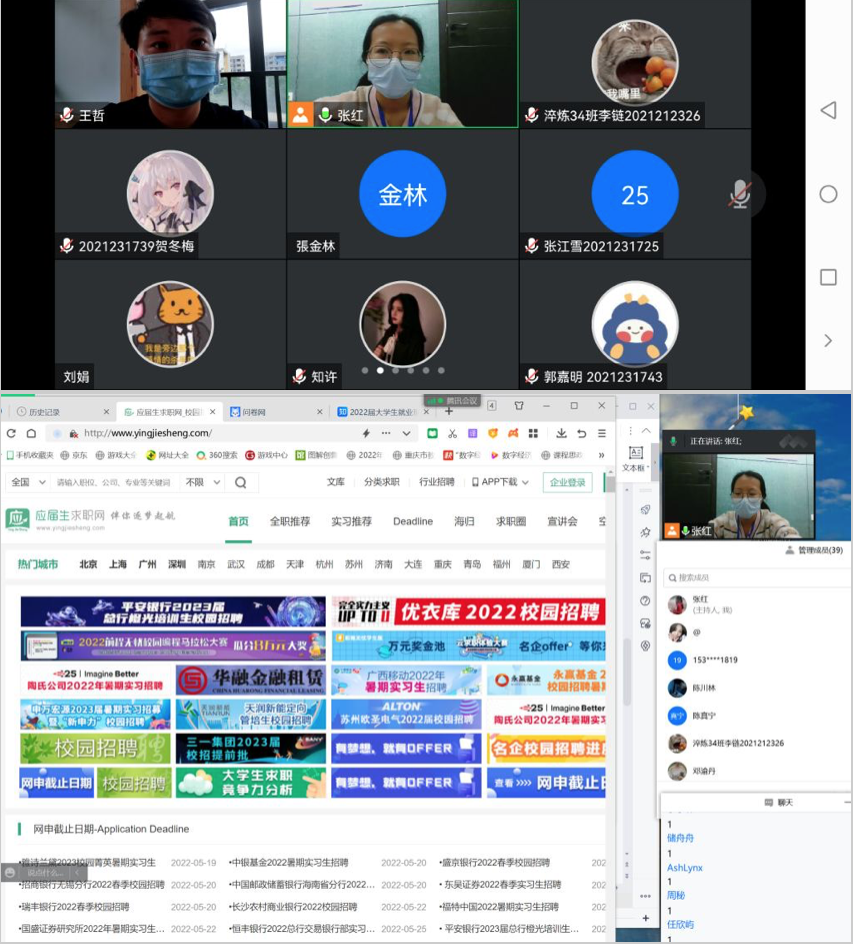Select the 王哲 video tile

coord(170,63)
